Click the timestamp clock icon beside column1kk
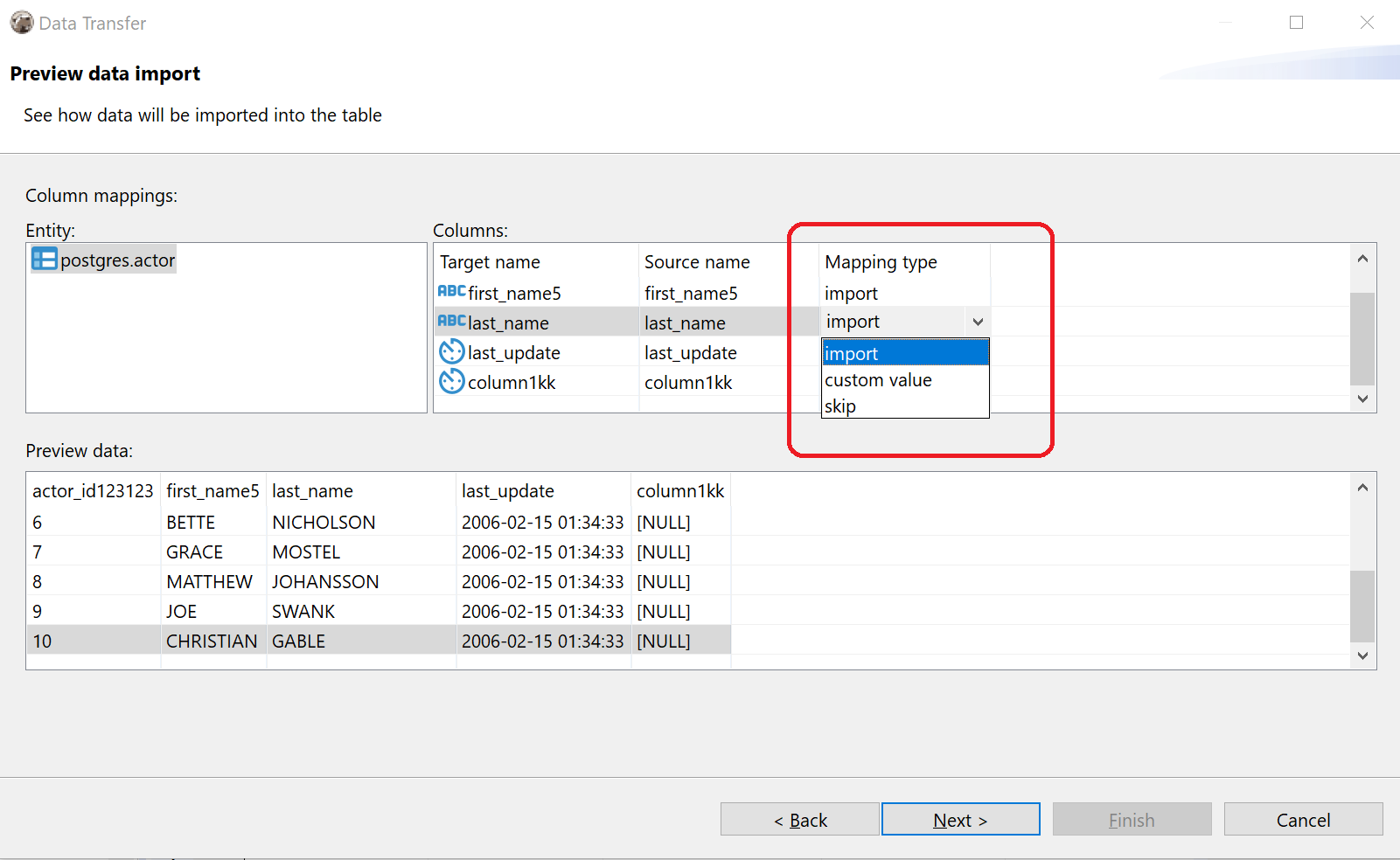The image size is (1400, 860). 451,382
